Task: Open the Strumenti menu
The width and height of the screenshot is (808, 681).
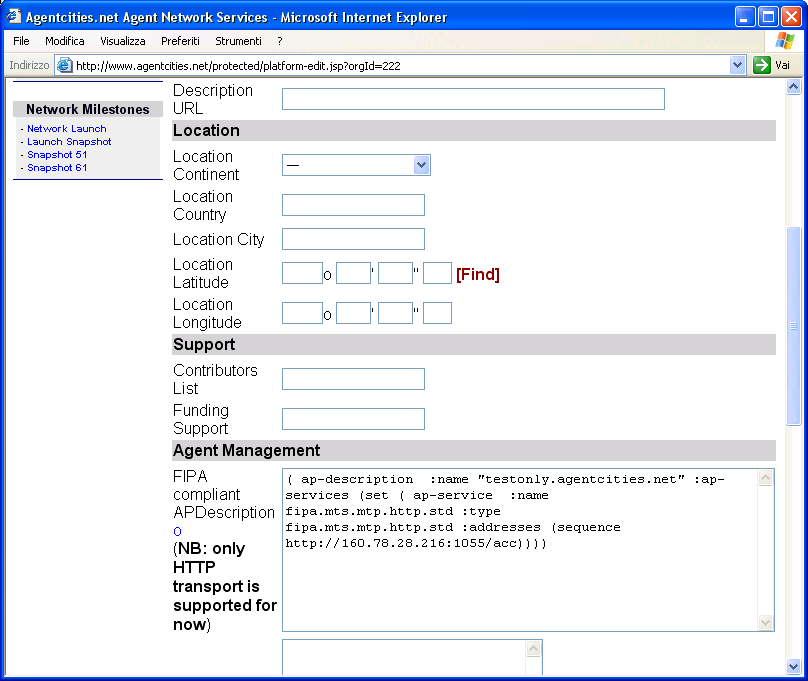Action: coord(238,41)
